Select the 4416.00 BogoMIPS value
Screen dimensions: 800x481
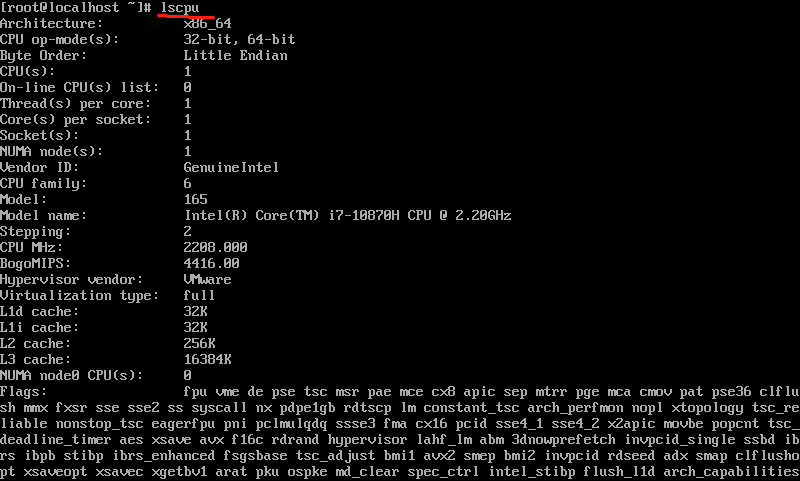211,264
